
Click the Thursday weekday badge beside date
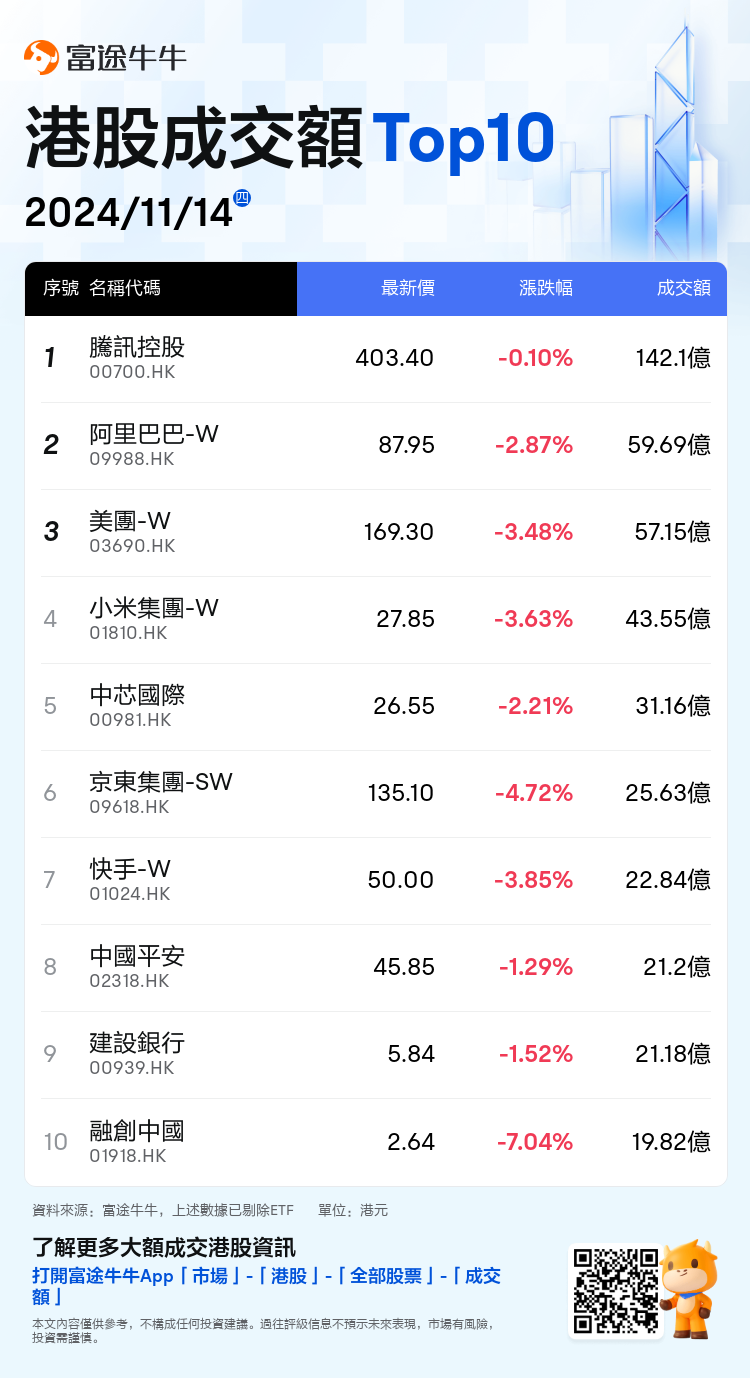click(x=241, y=198)
